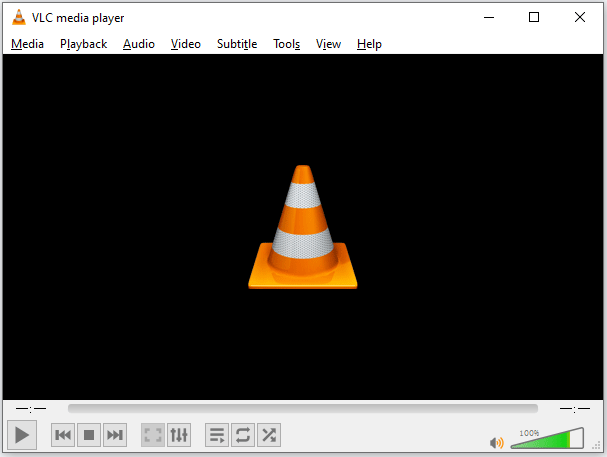This screenshot has width=607, height=457.
Task: Adjust the volume slider at 100%
Action: point(547,438)
